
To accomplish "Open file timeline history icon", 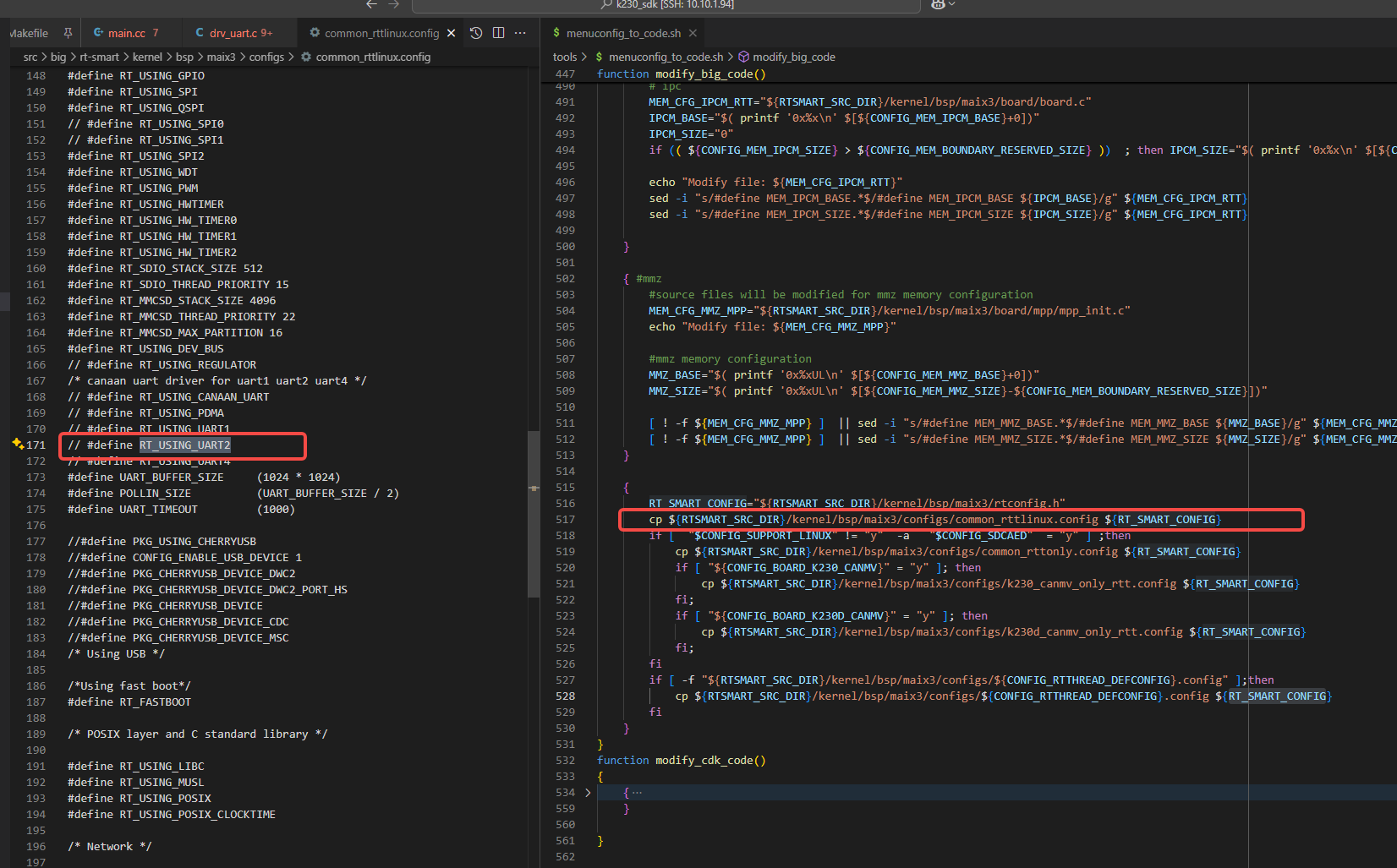I will click(476, 33).
